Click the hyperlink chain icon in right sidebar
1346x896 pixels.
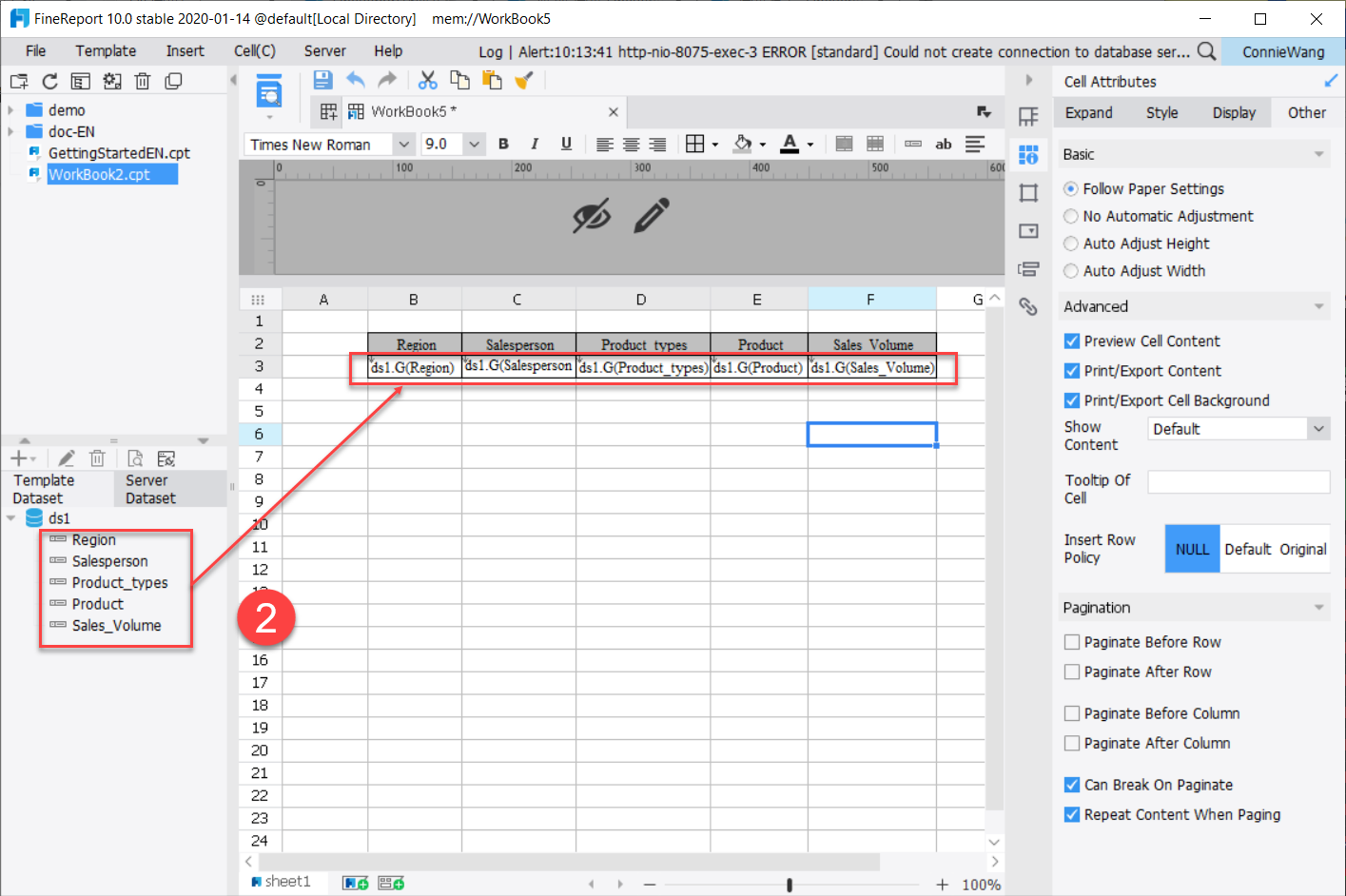(x=1029, y=306)
